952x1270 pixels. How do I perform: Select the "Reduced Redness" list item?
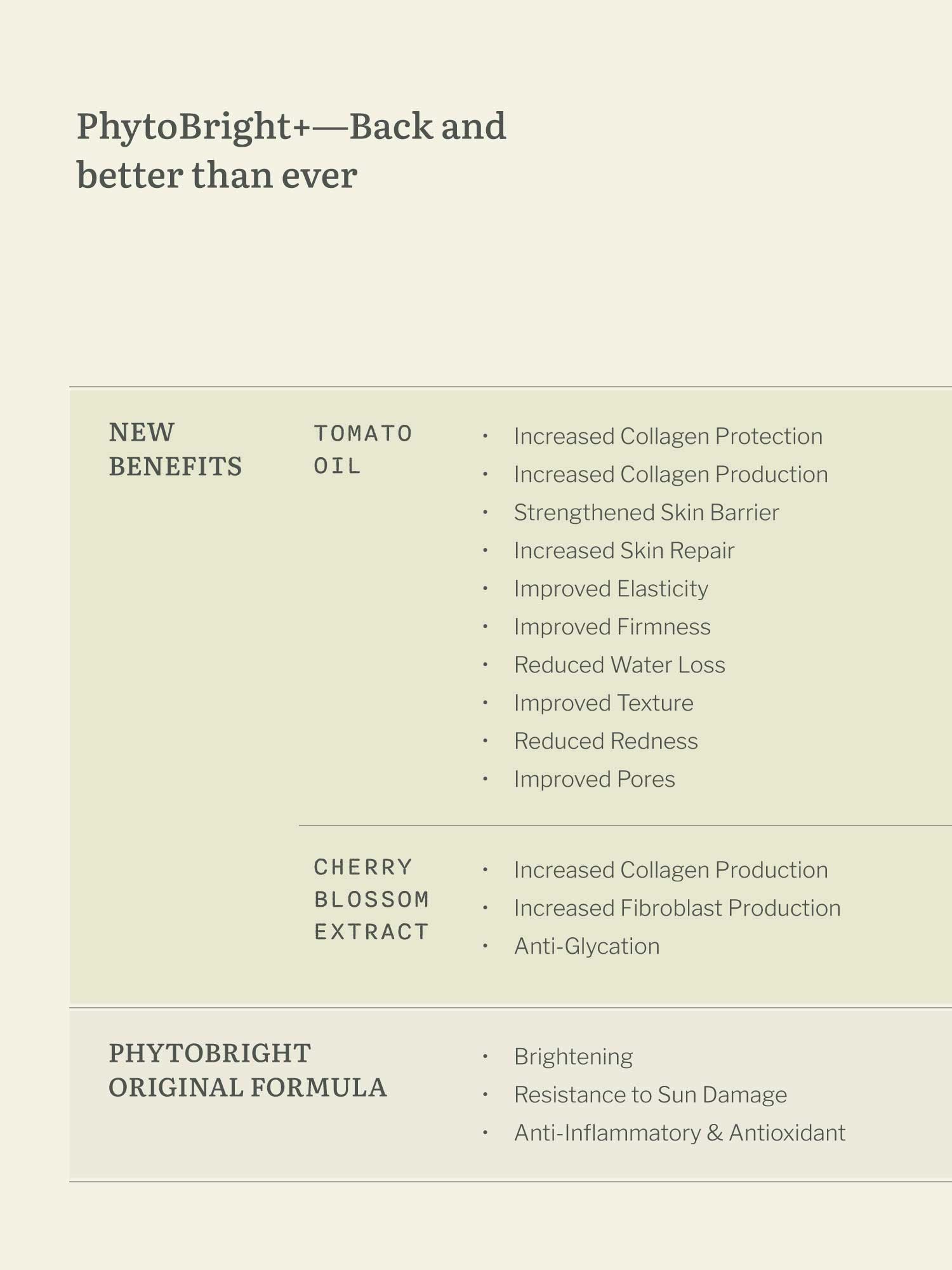pyautogui.click(x=605, y=742)
